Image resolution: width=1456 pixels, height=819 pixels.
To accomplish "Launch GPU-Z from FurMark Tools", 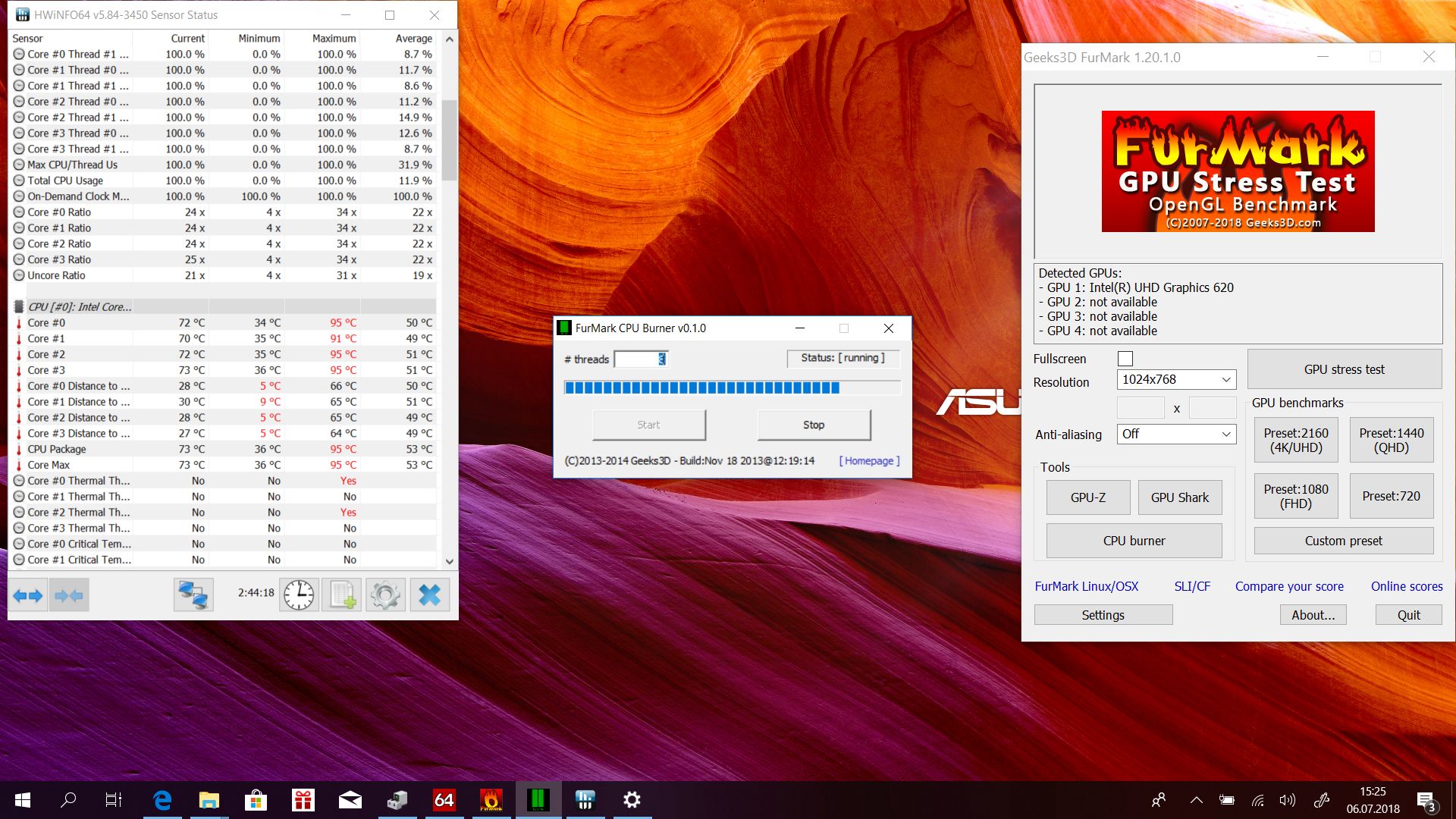I will pos(1087,497).
